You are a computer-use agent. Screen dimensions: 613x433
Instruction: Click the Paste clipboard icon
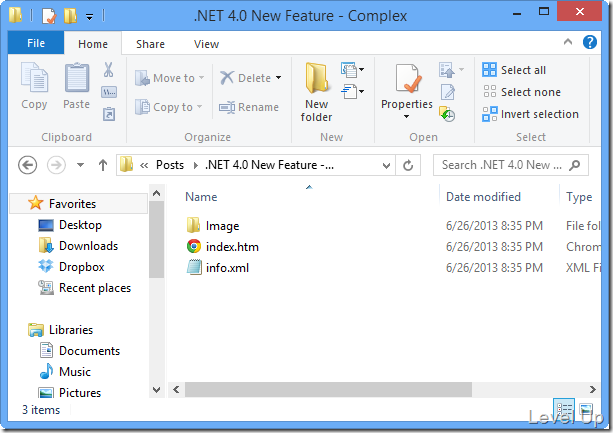77,77
